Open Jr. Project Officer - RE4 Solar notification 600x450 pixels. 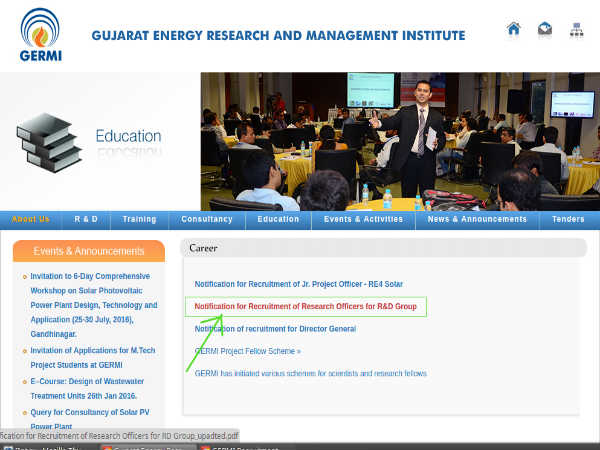pyautogui.click(x=298, y=284)
